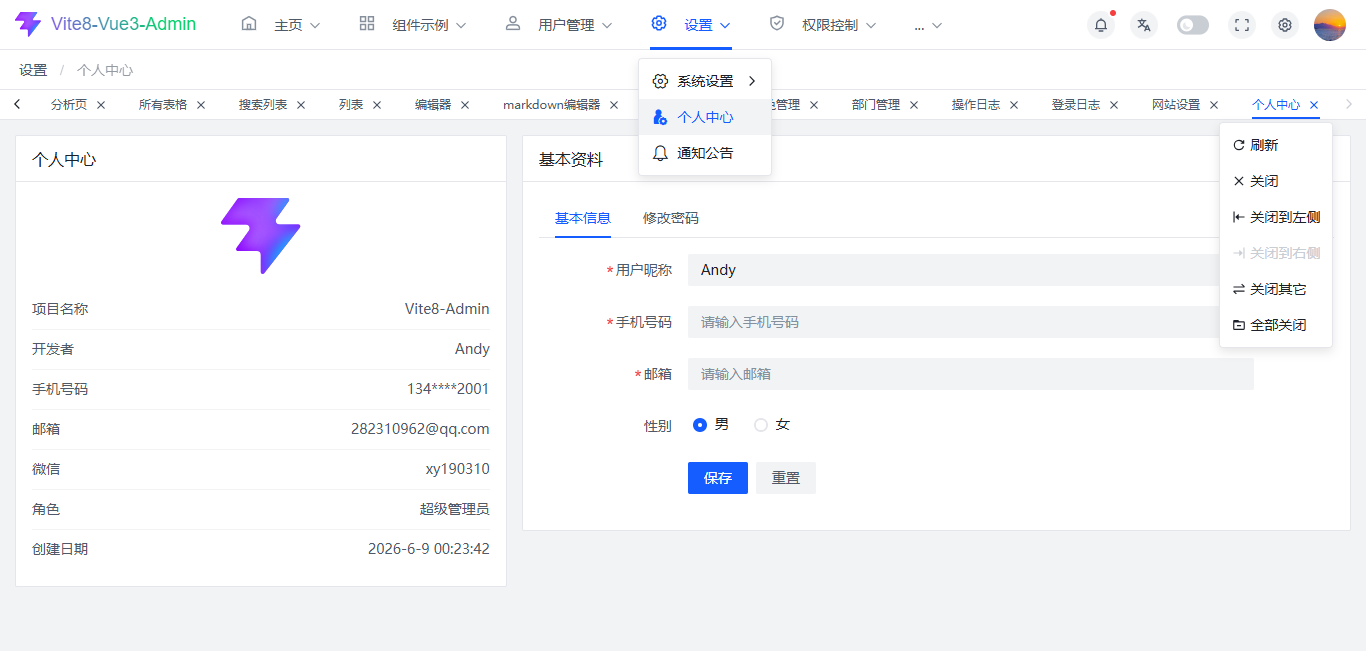Click the 设置 breadcrumb link
1366x651 pixels.
tap(33, 70)
